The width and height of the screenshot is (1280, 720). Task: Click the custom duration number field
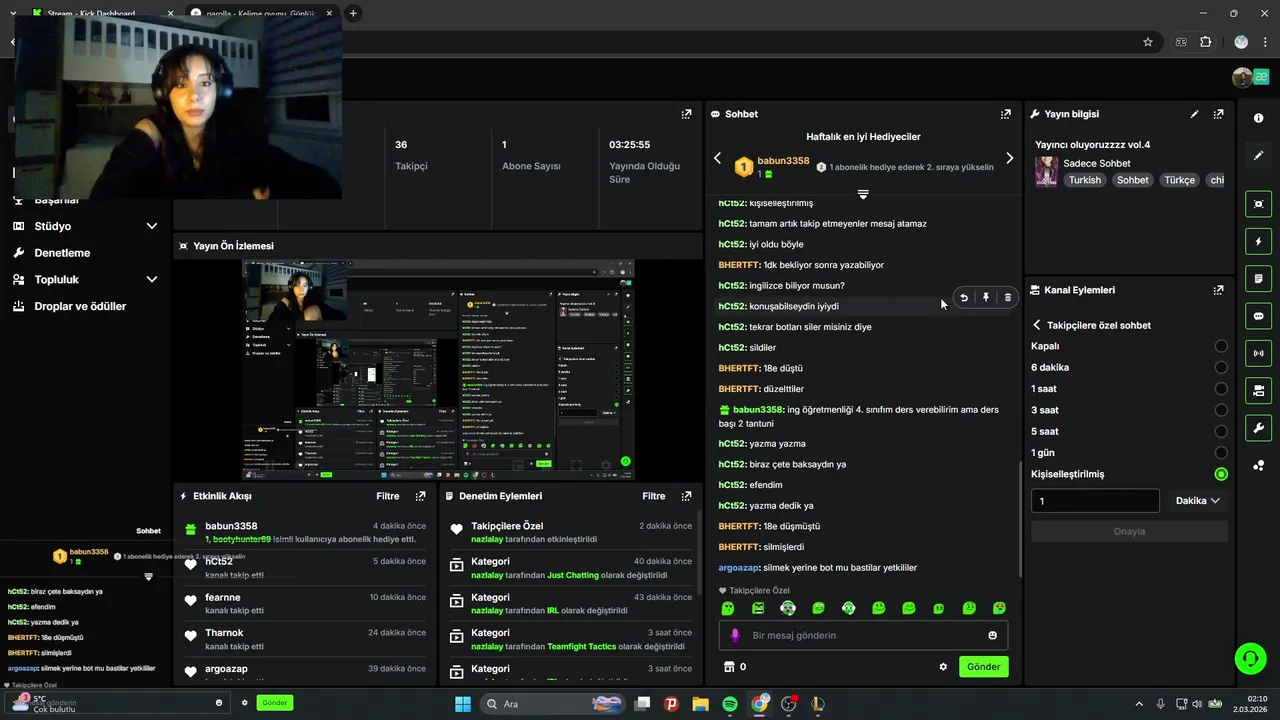point(1095,501)
